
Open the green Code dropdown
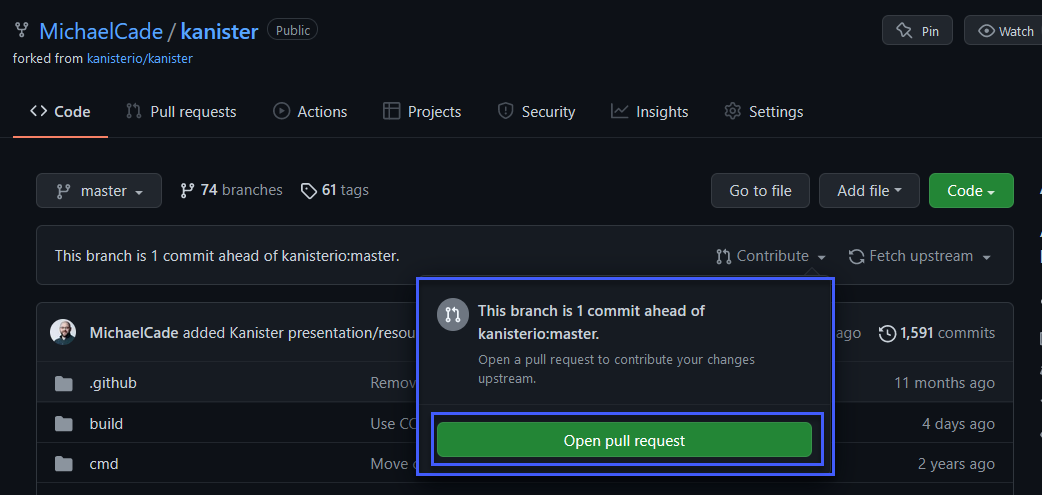(971, 191)
